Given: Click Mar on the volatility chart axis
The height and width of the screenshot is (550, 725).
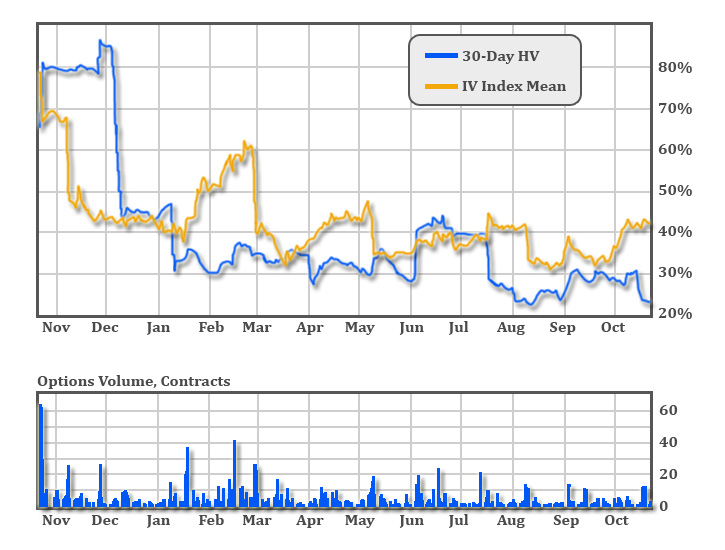Looking at the screenshot, I should (x=257, y=327).
